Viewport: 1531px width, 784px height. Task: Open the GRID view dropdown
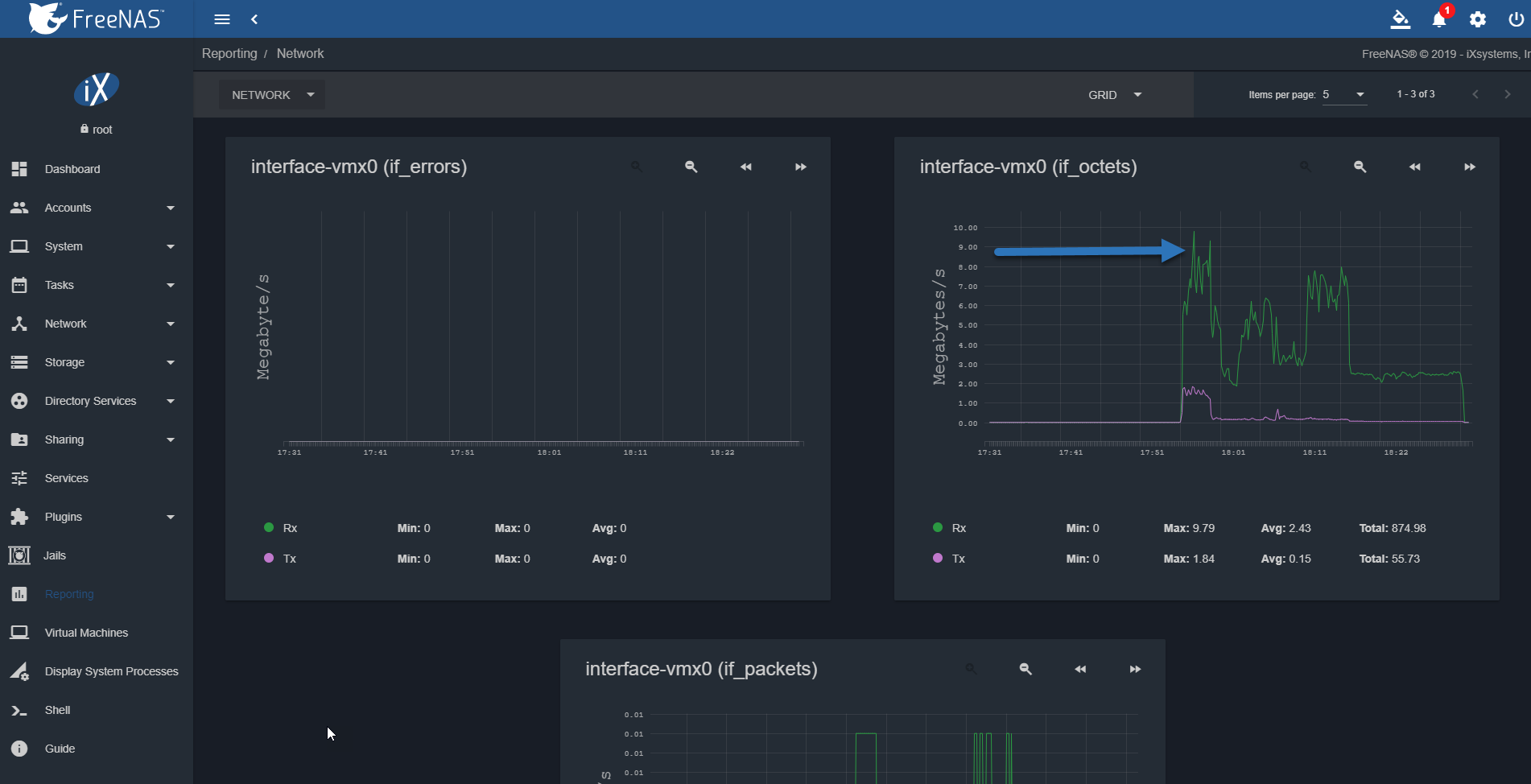(x=1116, y=95)
